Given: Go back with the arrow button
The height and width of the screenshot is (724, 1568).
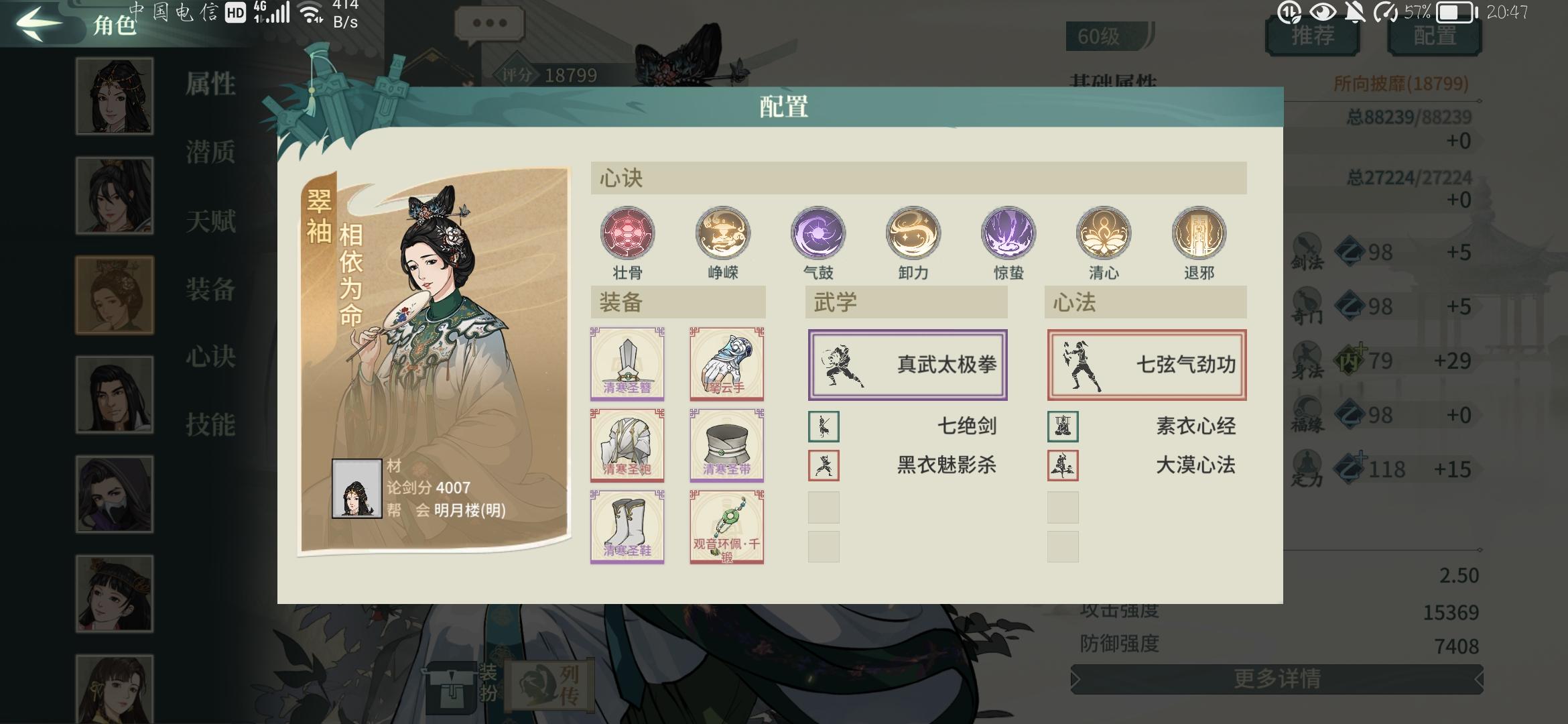Looking at the screenshot, I should point(38,23).
